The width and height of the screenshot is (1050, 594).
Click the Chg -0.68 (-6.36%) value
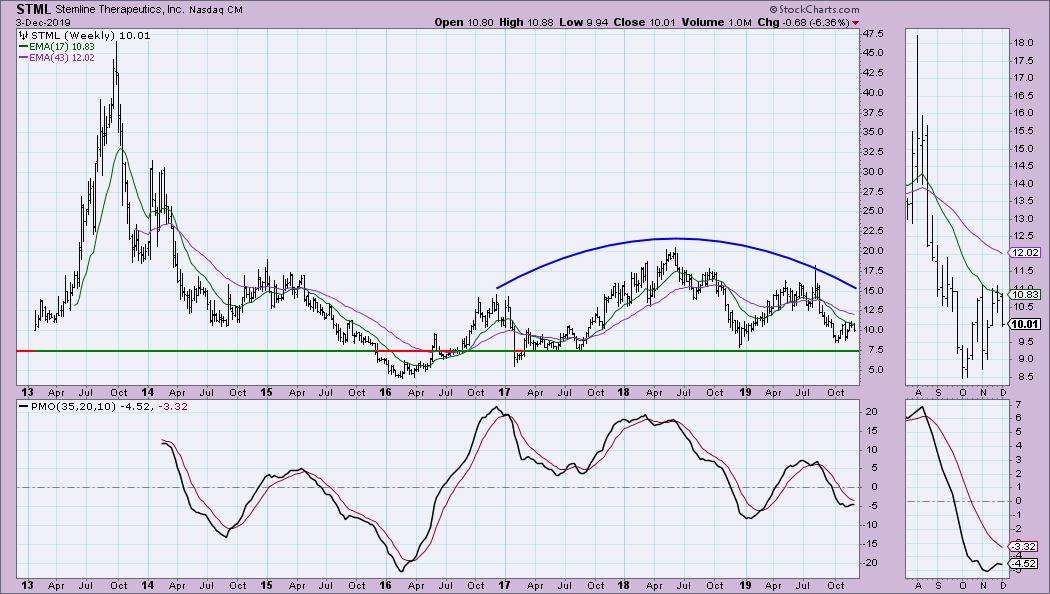point(804,22)
